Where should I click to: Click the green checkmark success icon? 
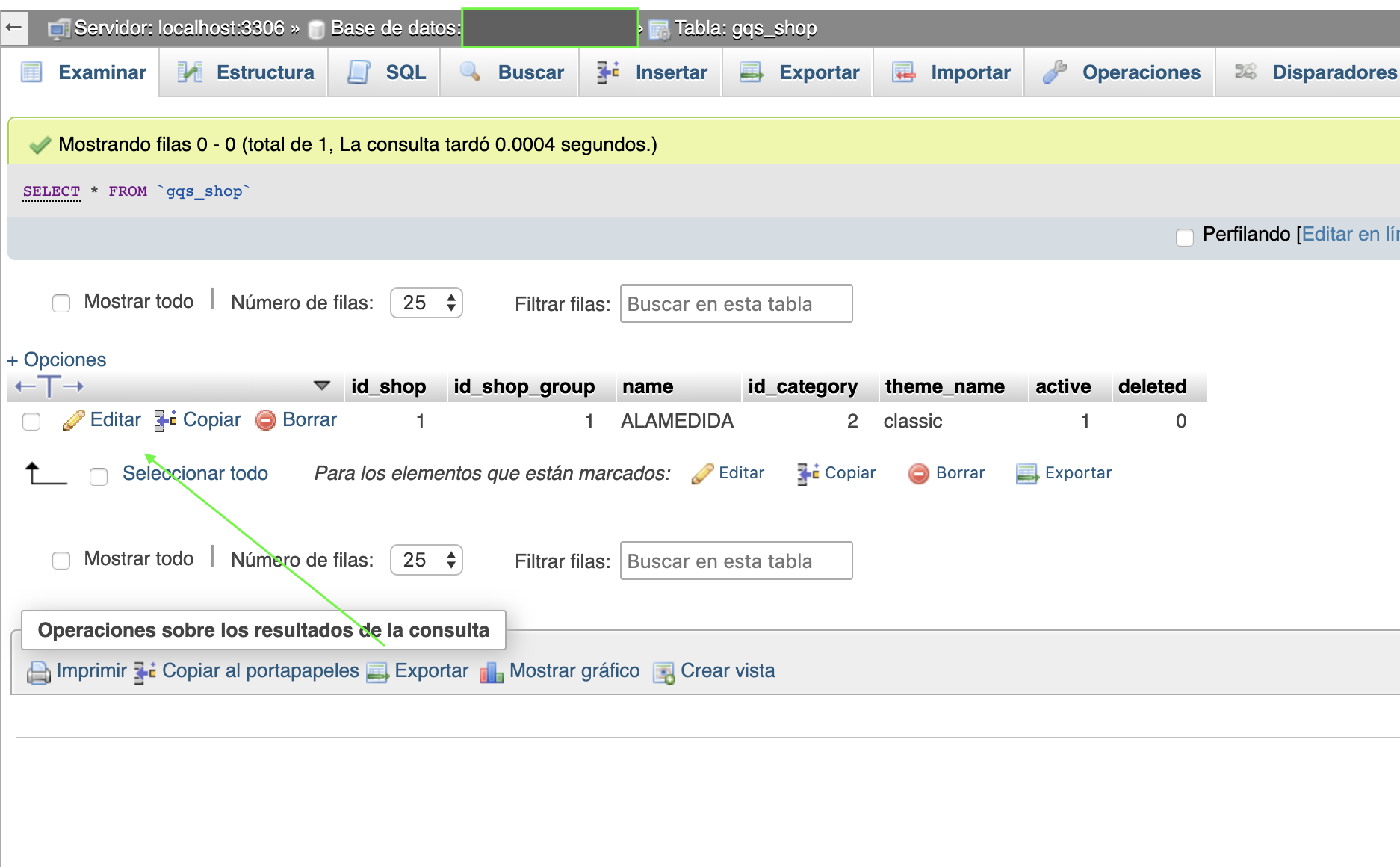(40, 145)
